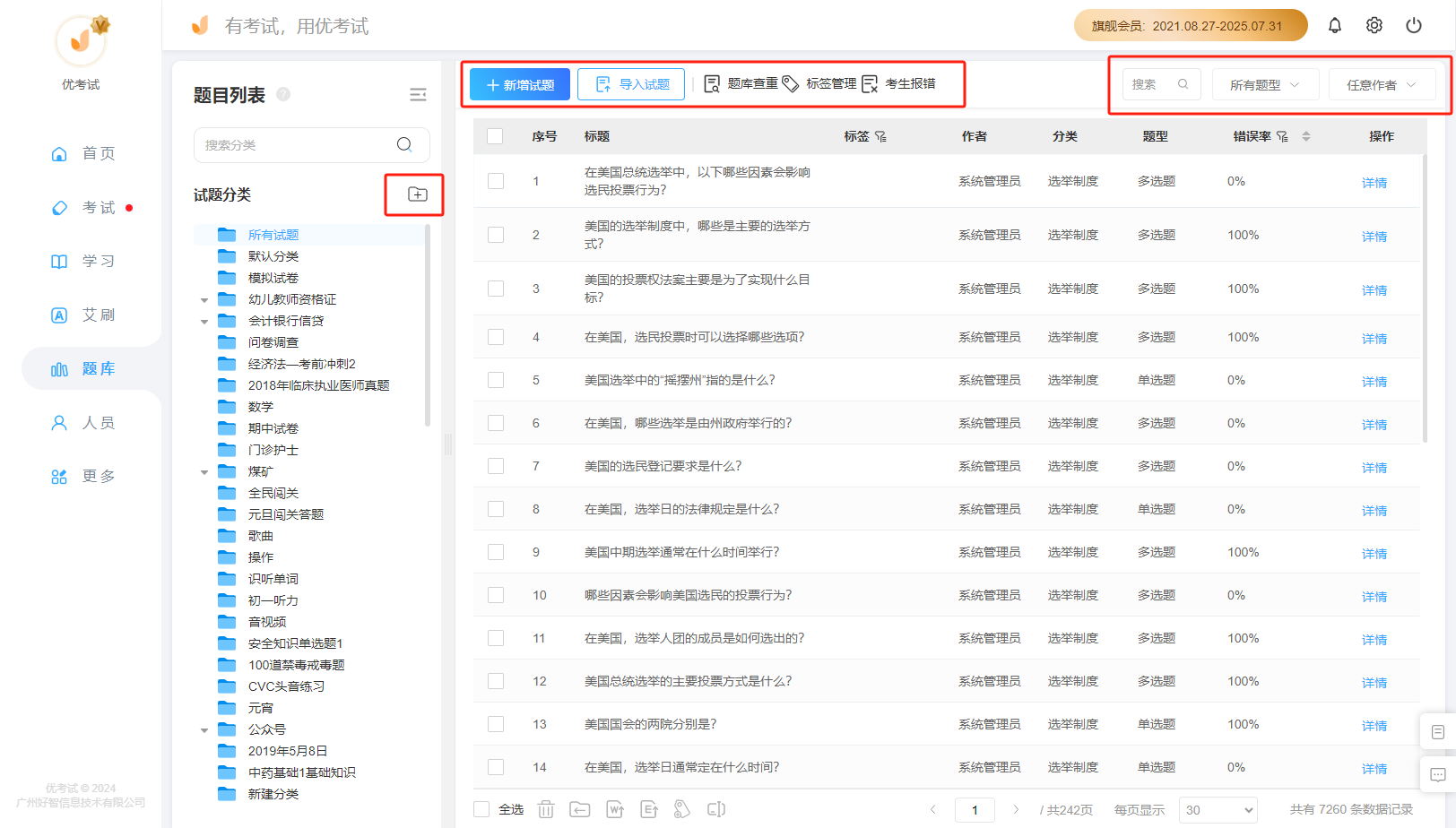Open 题库查重 duplicate check tool

(741, 84)
